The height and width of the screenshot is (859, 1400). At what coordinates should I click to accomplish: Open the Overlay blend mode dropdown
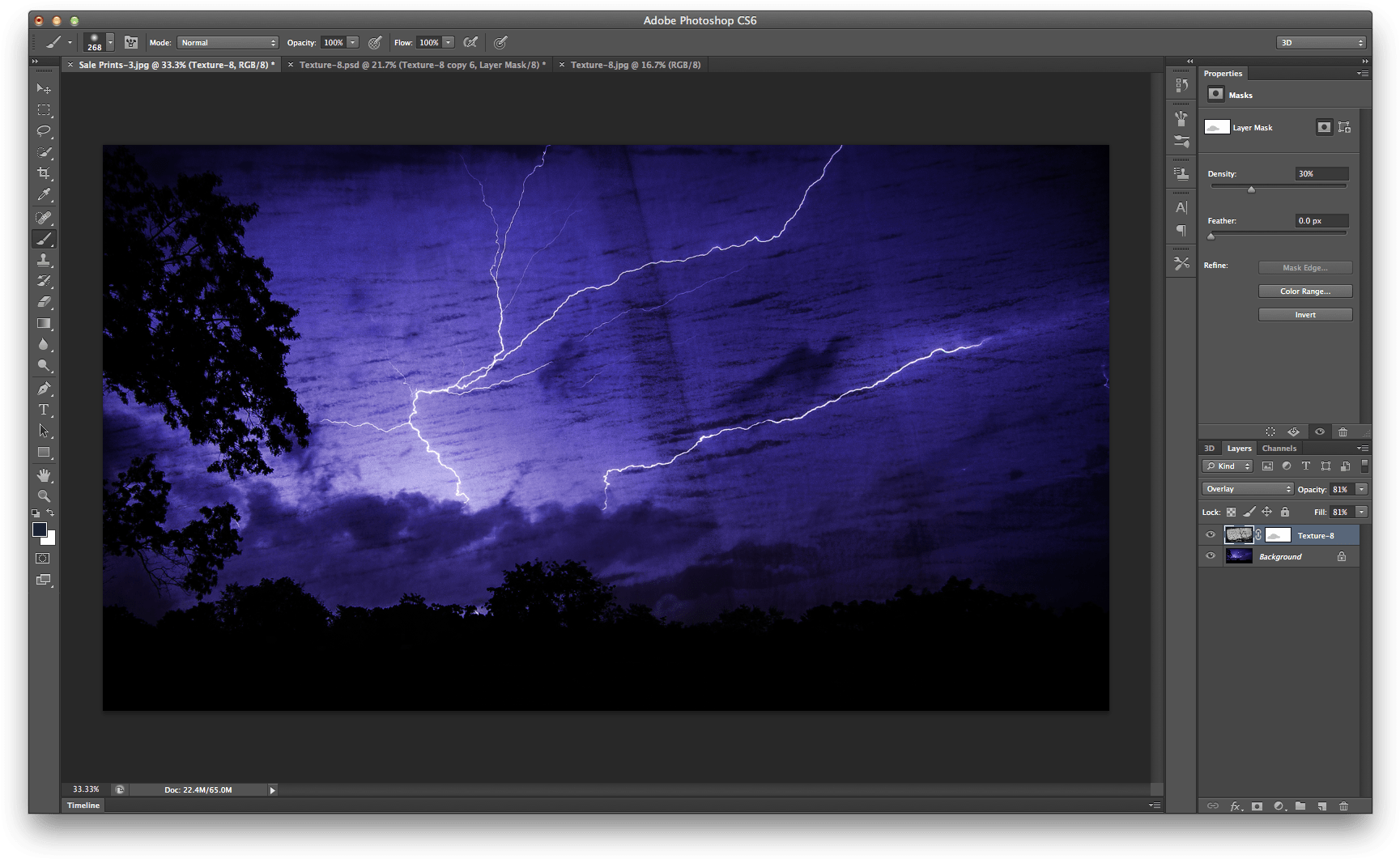1248,489
